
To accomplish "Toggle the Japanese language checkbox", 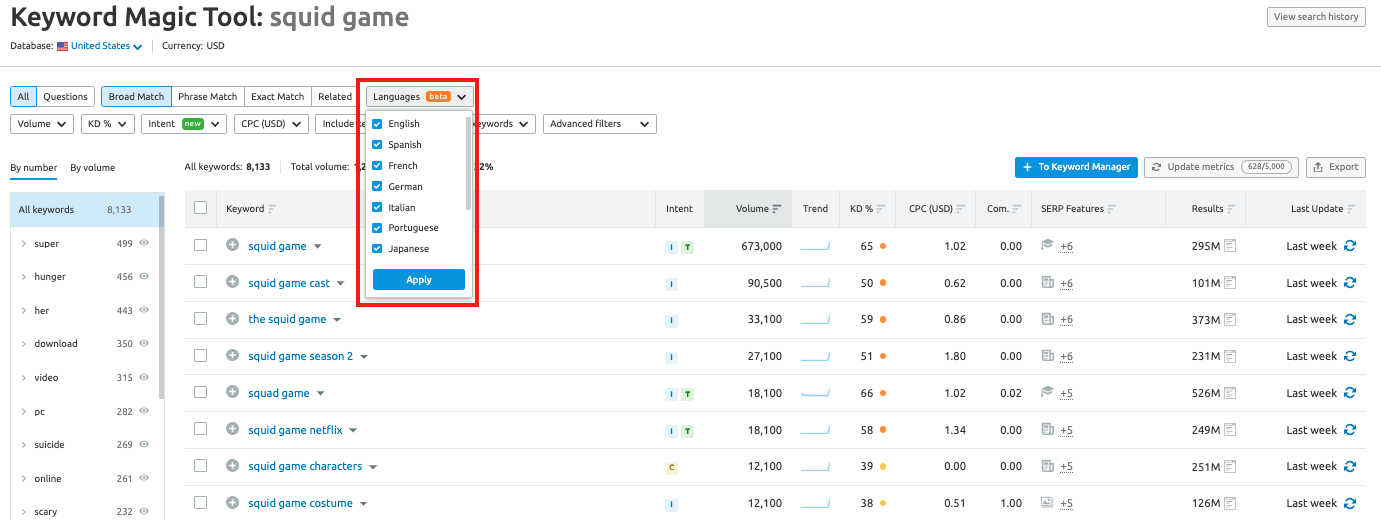I will point(377,249).
